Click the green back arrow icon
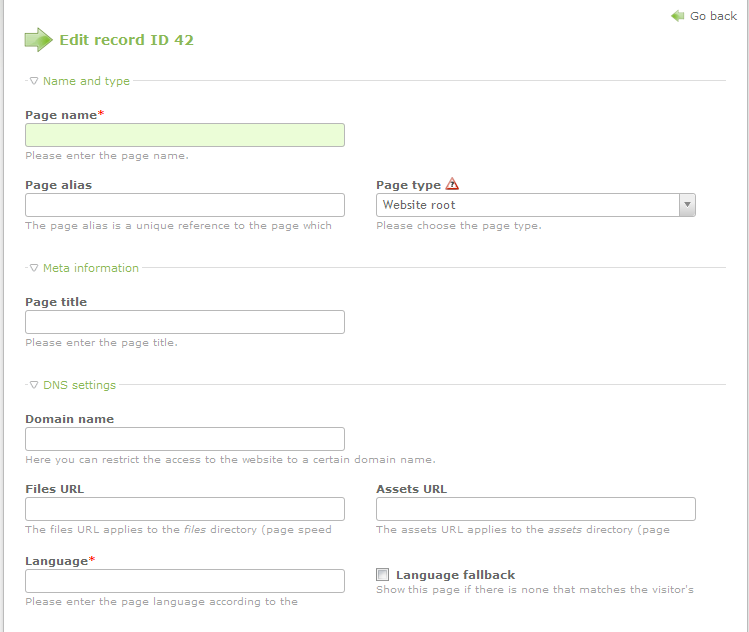 tap(678, 16)
